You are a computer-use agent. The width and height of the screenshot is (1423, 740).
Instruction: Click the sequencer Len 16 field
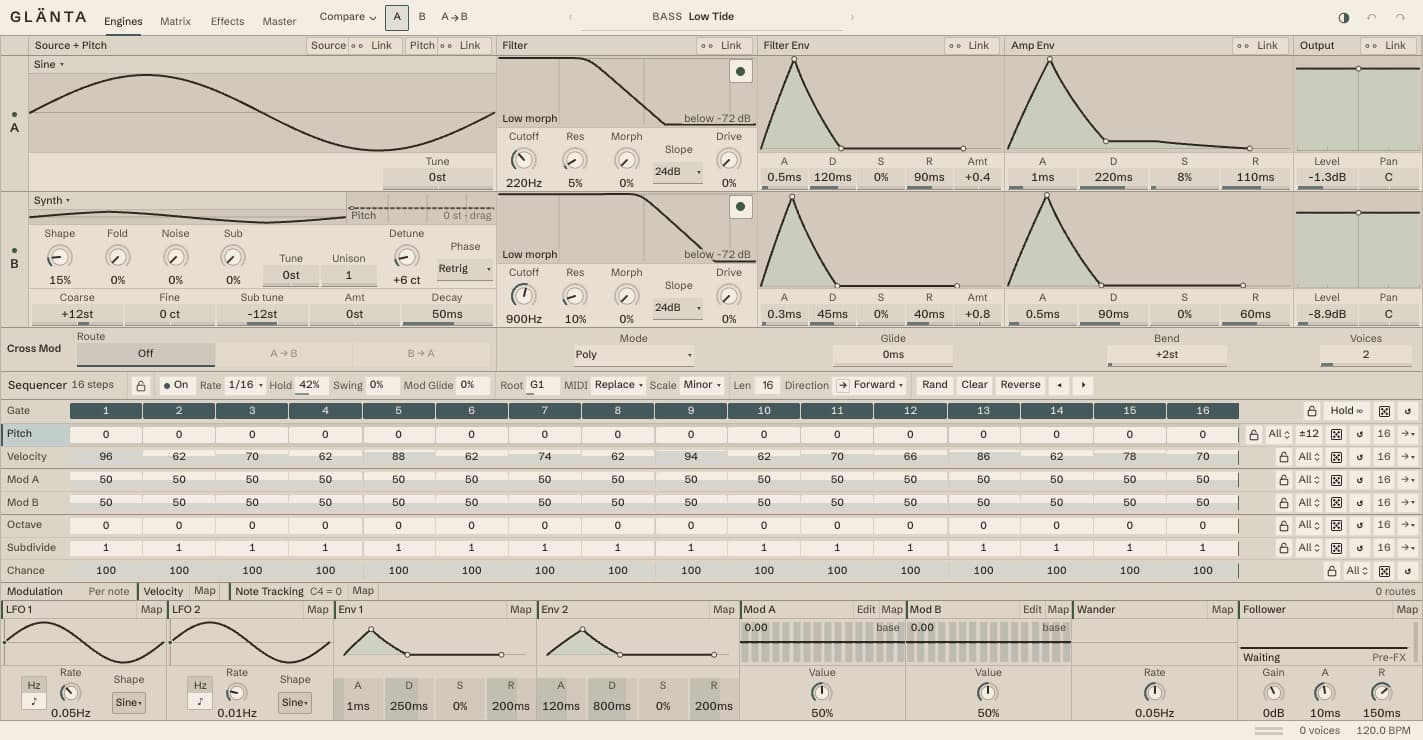coord(768,385)
